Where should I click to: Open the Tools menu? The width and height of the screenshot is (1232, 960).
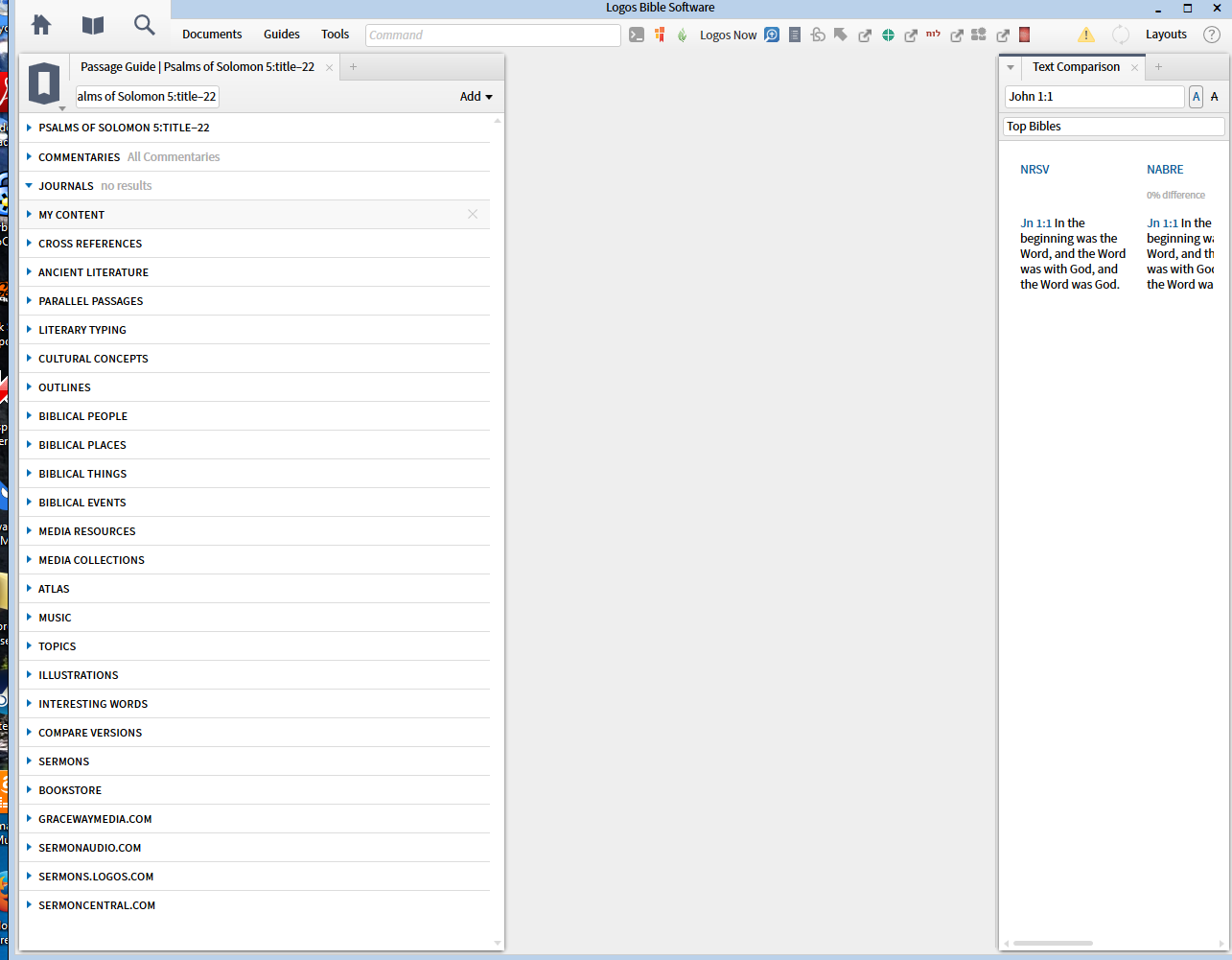click(335, 35)
